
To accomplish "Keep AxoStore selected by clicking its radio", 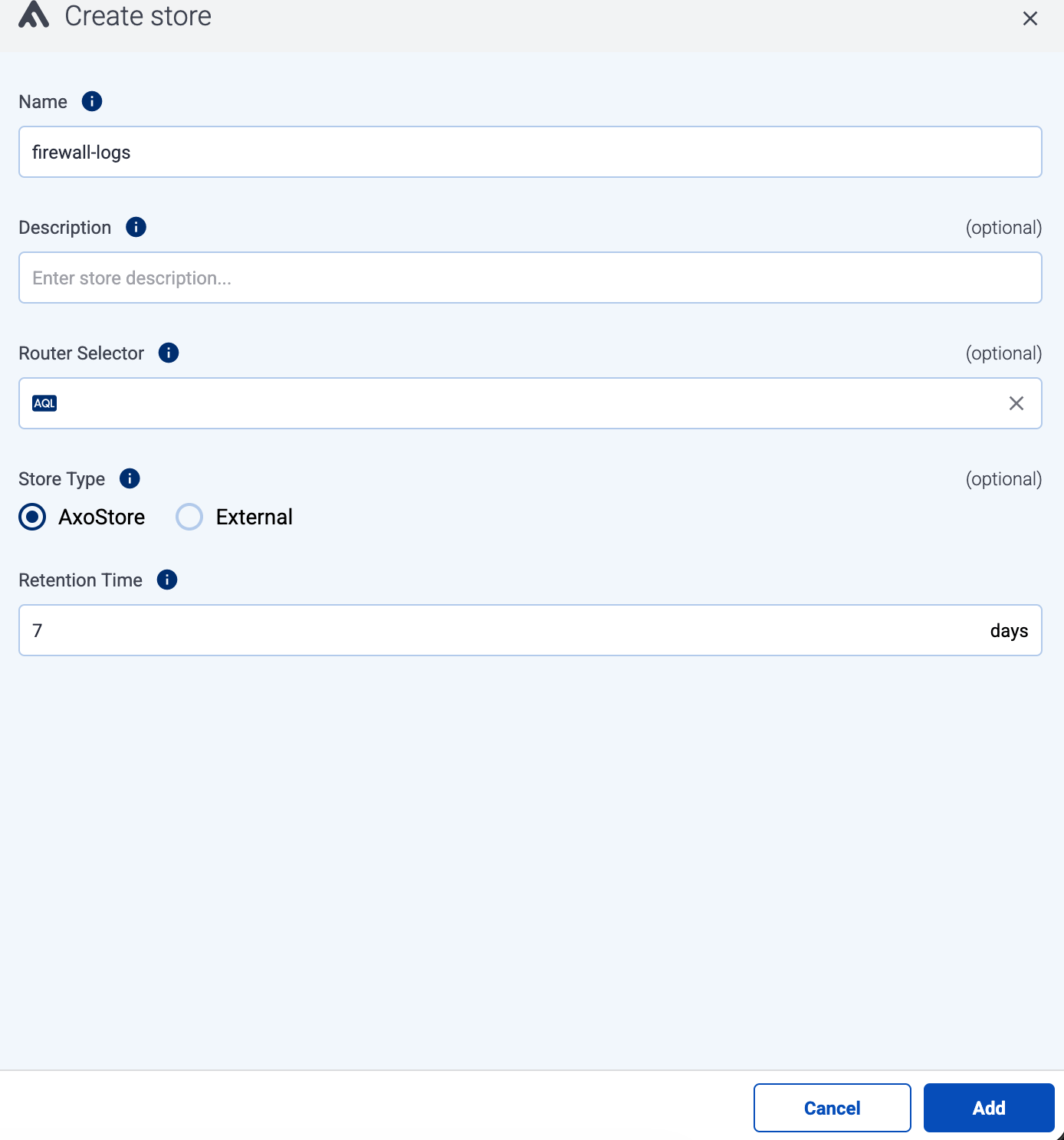I will point(32,517).
